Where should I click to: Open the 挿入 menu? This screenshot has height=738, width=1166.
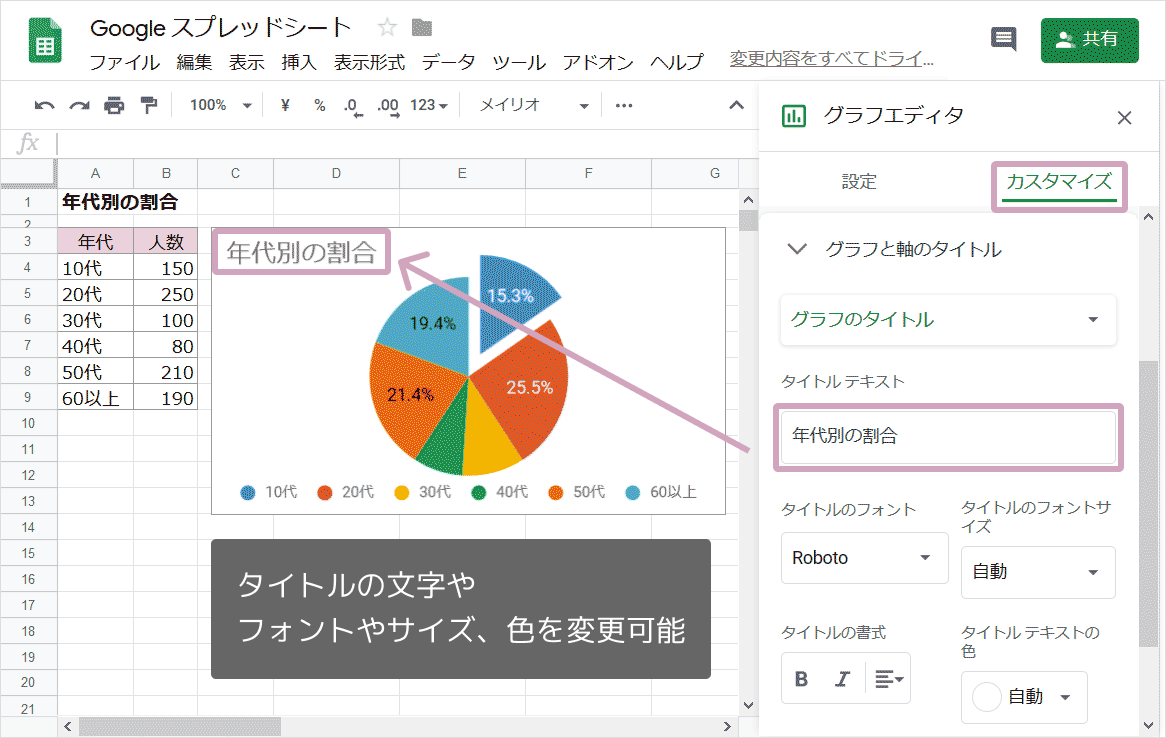(301, 61)
